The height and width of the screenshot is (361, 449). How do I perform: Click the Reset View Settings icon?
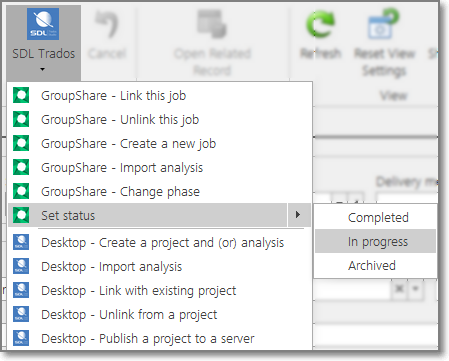pos(383,23)
